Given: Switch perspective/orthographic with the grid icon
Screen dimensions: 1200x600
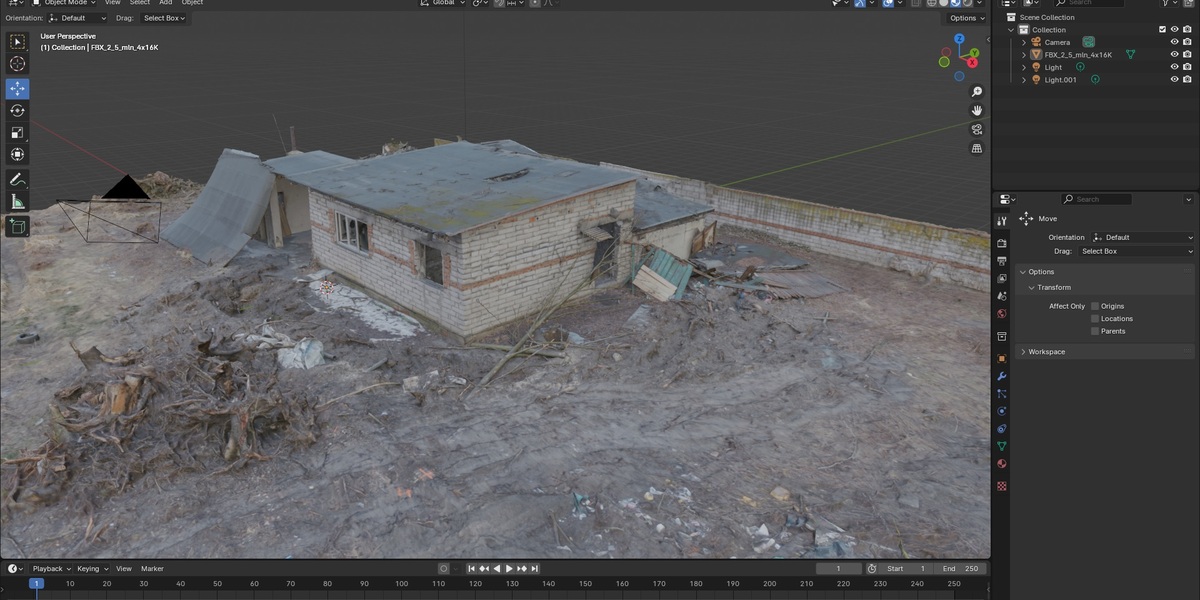Looking at the screenshot, I should [x=977, y=148].
